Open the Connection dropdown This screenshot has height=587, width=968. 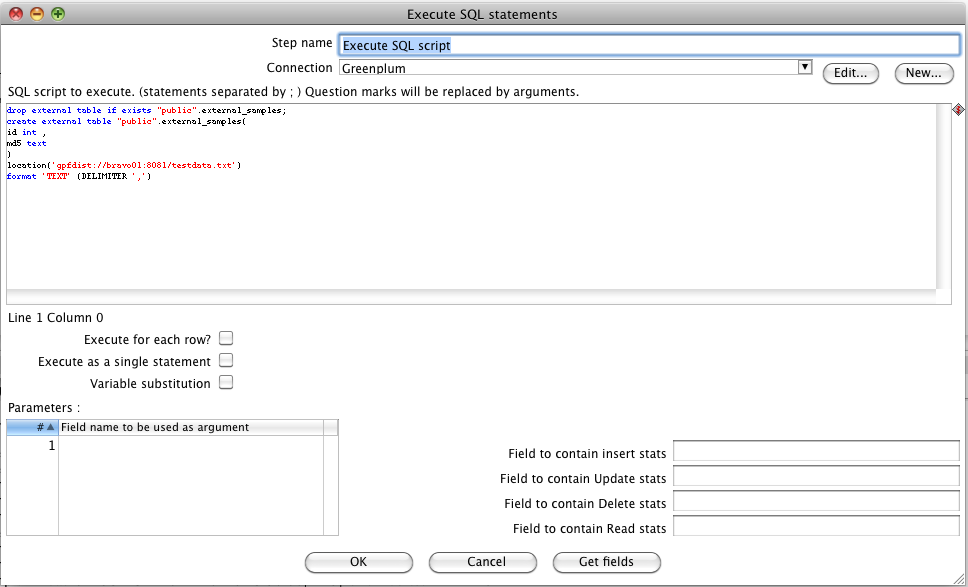coord(805,67)
